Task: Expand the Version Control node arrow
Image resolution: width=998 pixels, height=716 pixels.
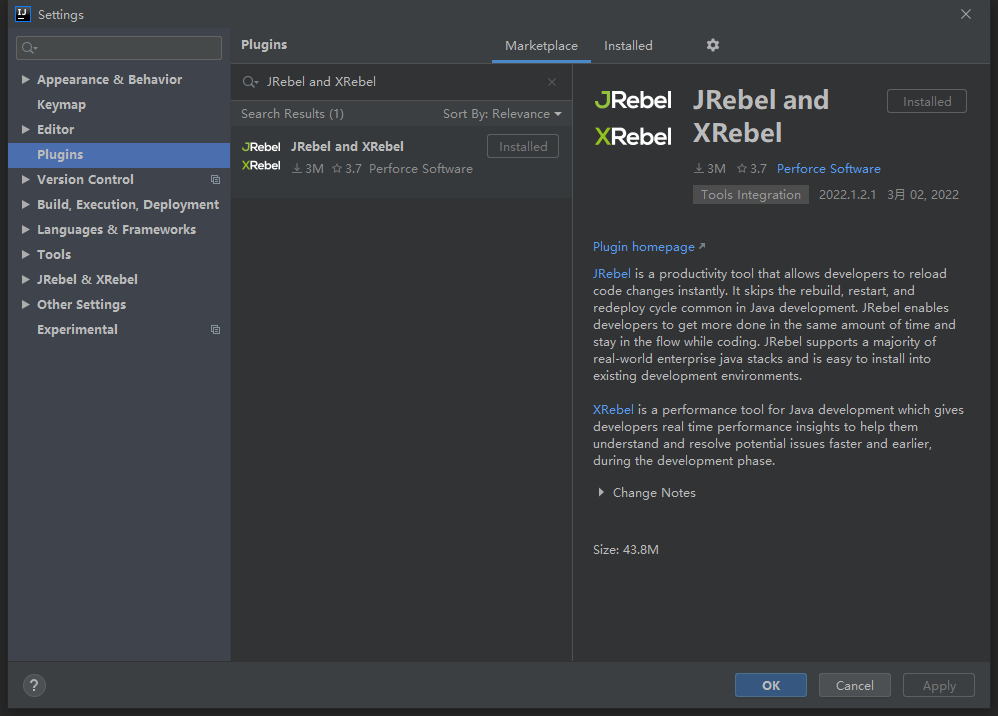Action: (25, 179)
